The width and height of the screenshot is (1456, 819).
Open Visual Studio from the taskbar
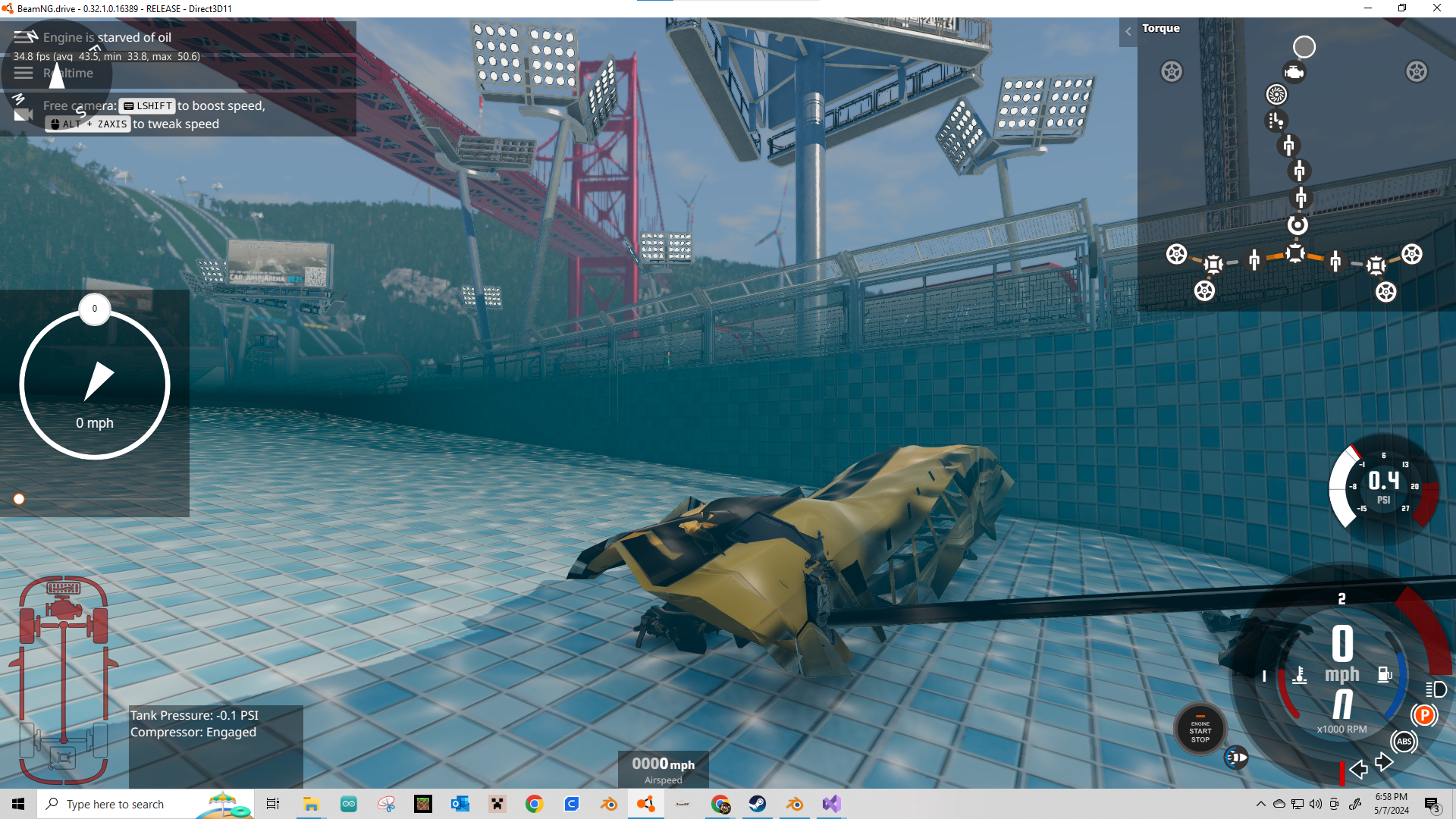point(831,804)
